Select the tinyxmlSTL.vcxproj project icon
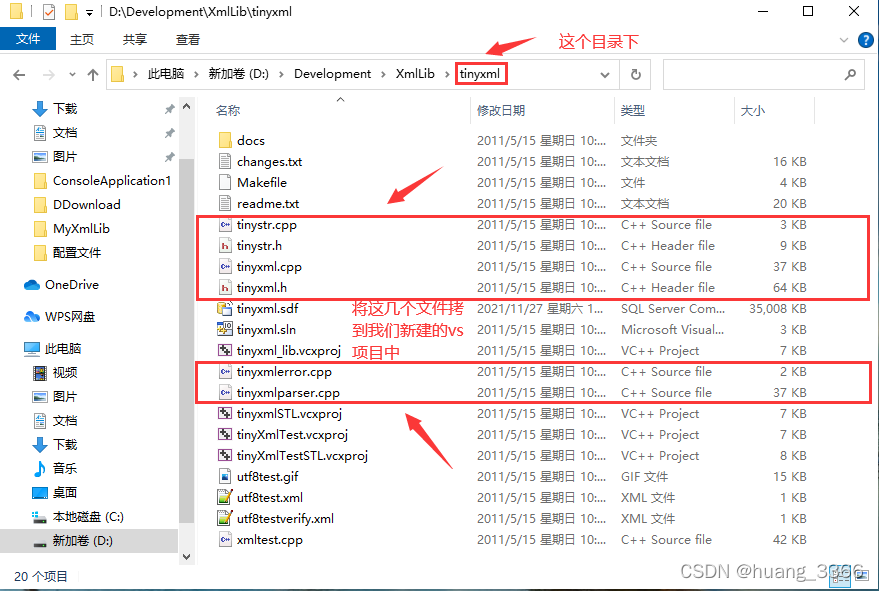 (x=225, y=414)
